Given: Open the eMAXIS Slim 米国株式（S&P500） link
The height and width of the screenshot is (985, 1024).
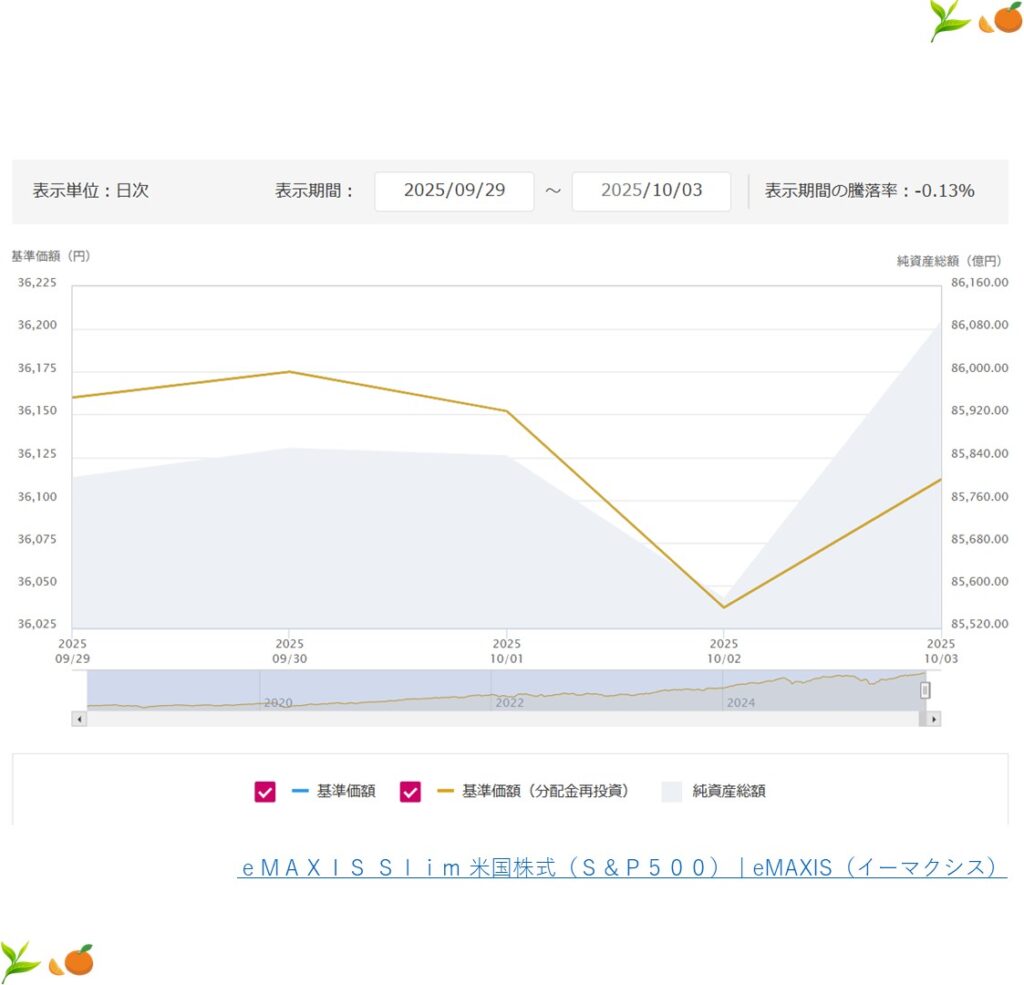Looking at the screenshot, I should pos(621,868).
